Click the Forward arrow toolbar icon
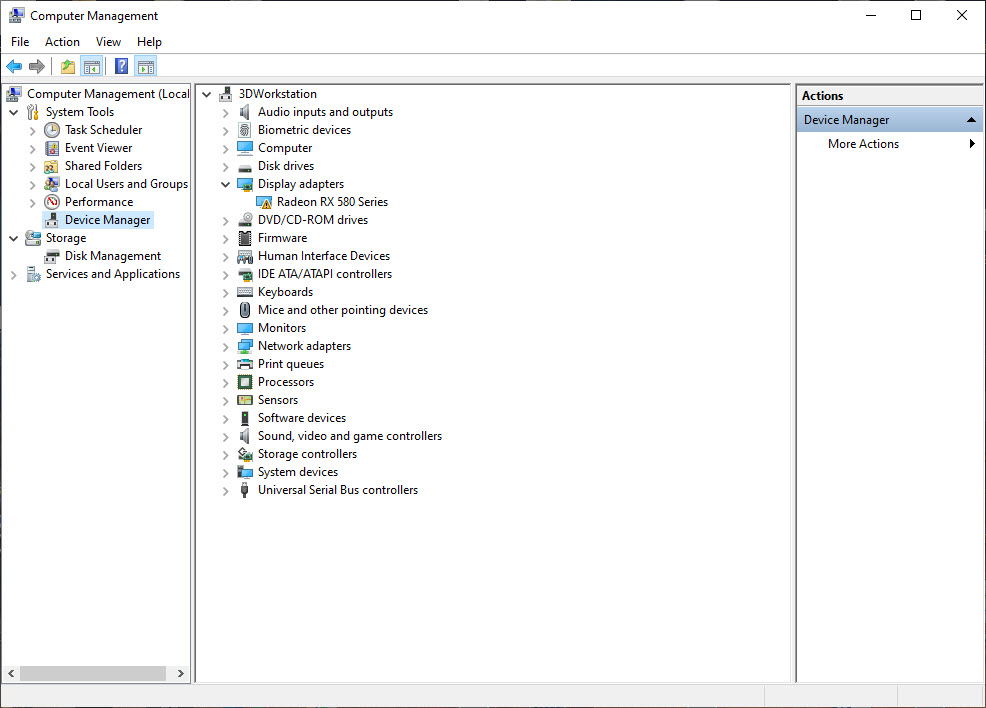The height and width of the screenshot is (708, 986). coord(37,66)
